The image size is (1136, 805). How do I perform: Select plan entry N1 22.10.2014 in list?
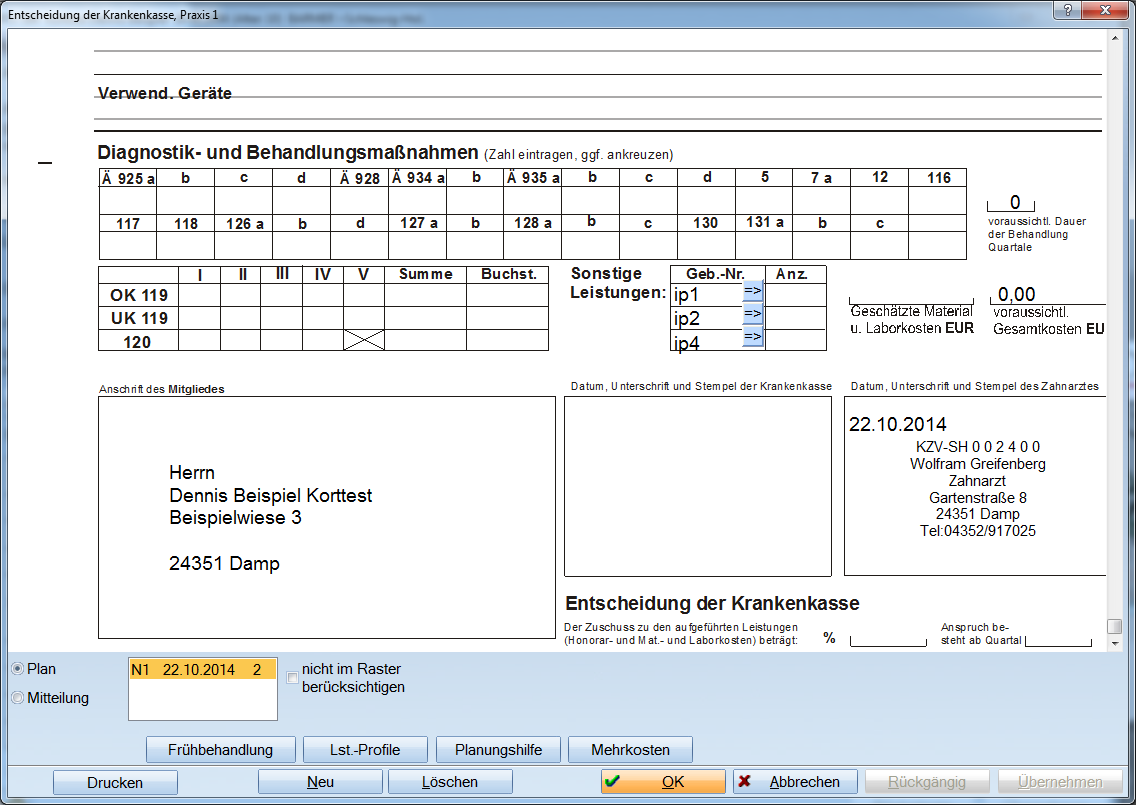point(202,670)
